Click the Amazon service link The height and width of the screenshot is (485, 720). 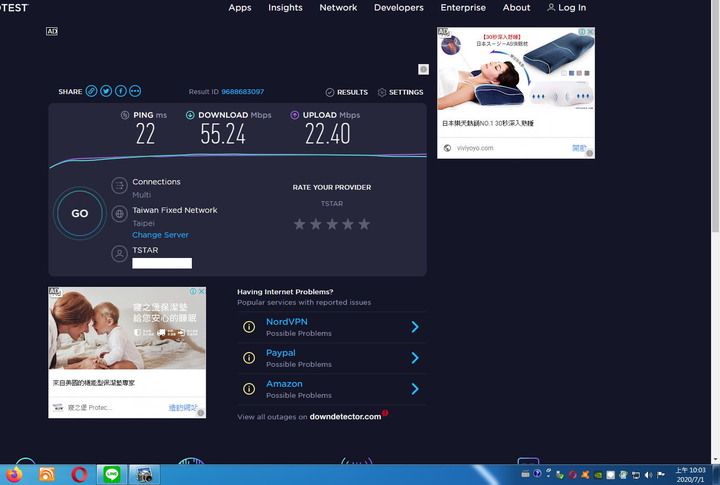[284, 383]
